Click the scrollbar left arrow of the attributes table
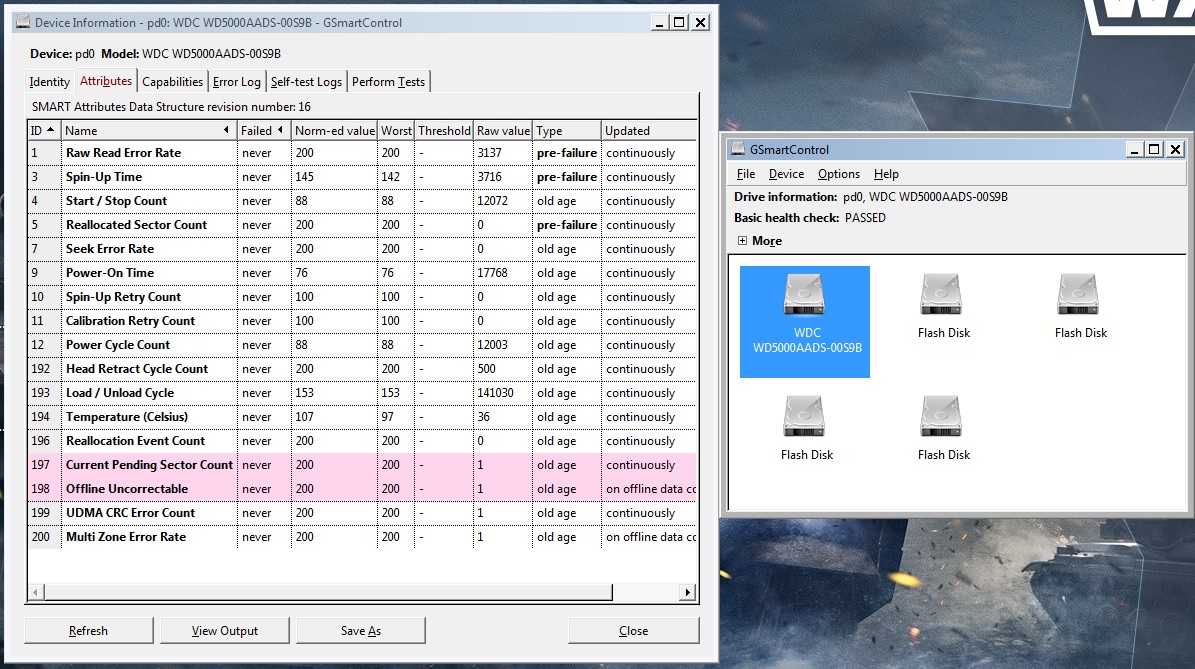This screenshot has height=669, width=1195. pos(36,592)
